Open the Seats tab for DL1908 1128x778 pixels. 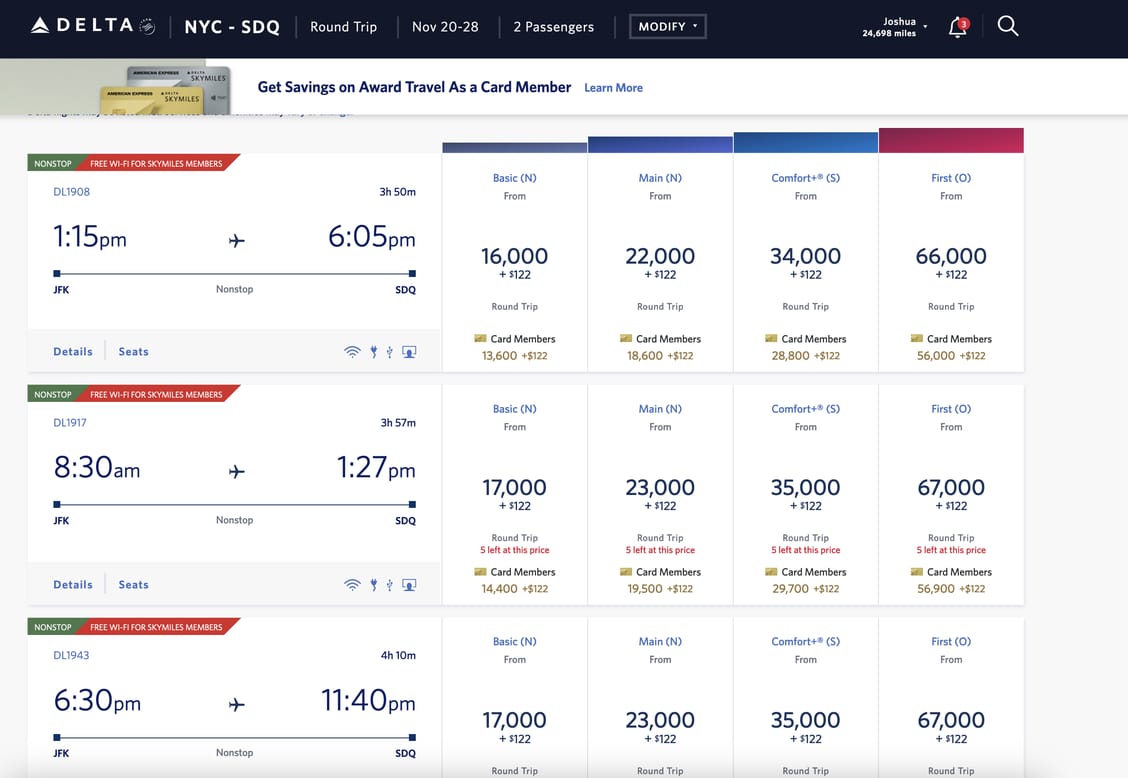click(x=133, y=352)
